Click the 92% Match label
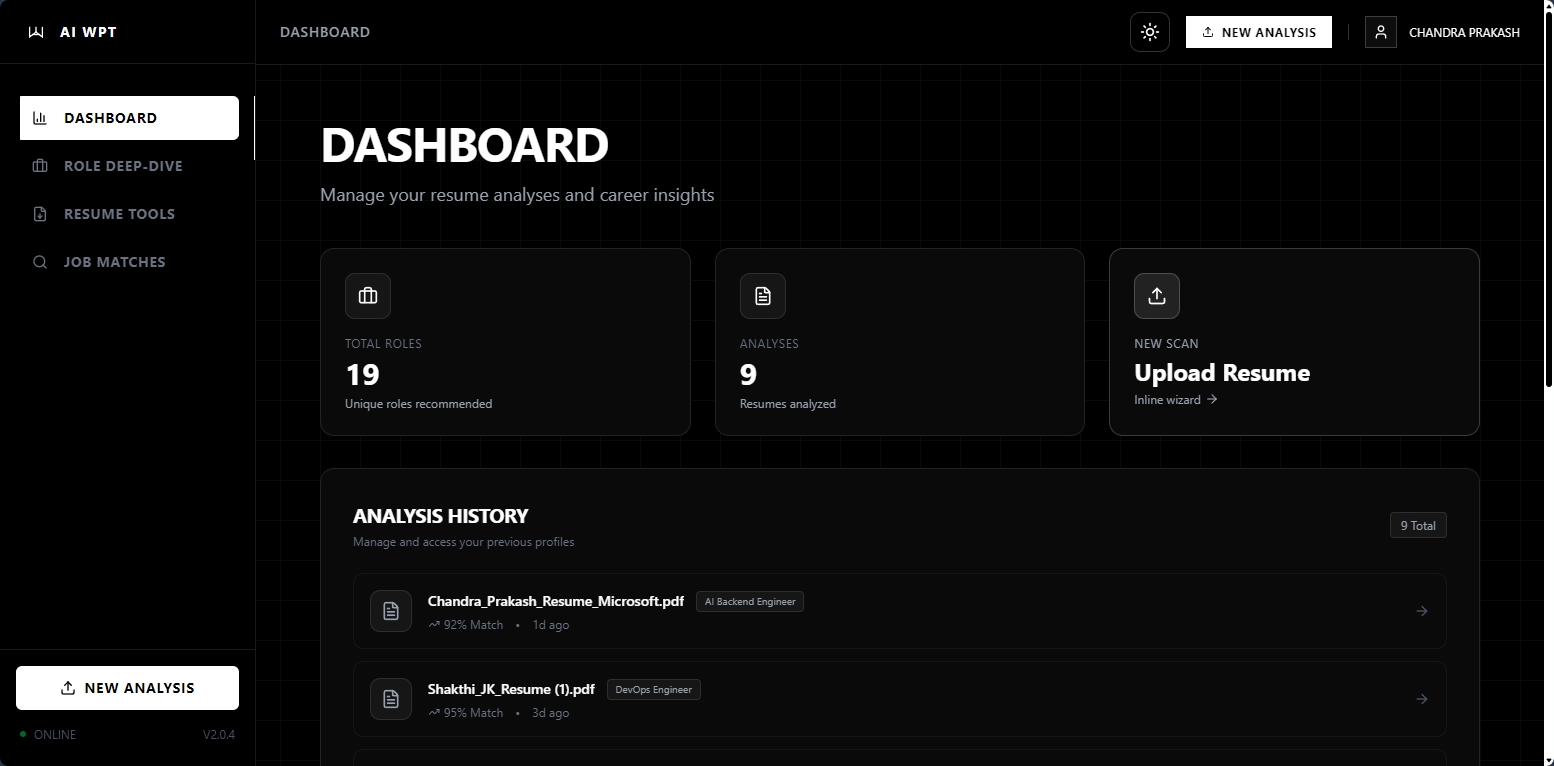The image size is (1554, 766). coord(466,625)
